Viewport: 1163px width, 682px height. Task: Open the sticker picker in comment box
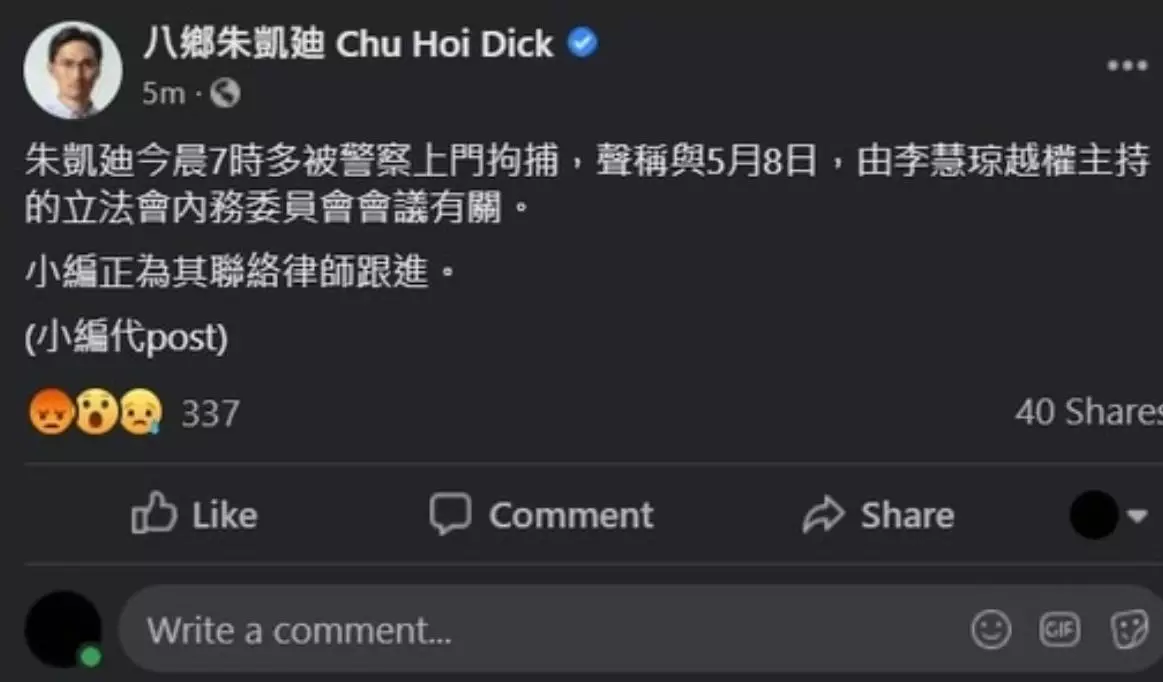point(1130,630)
